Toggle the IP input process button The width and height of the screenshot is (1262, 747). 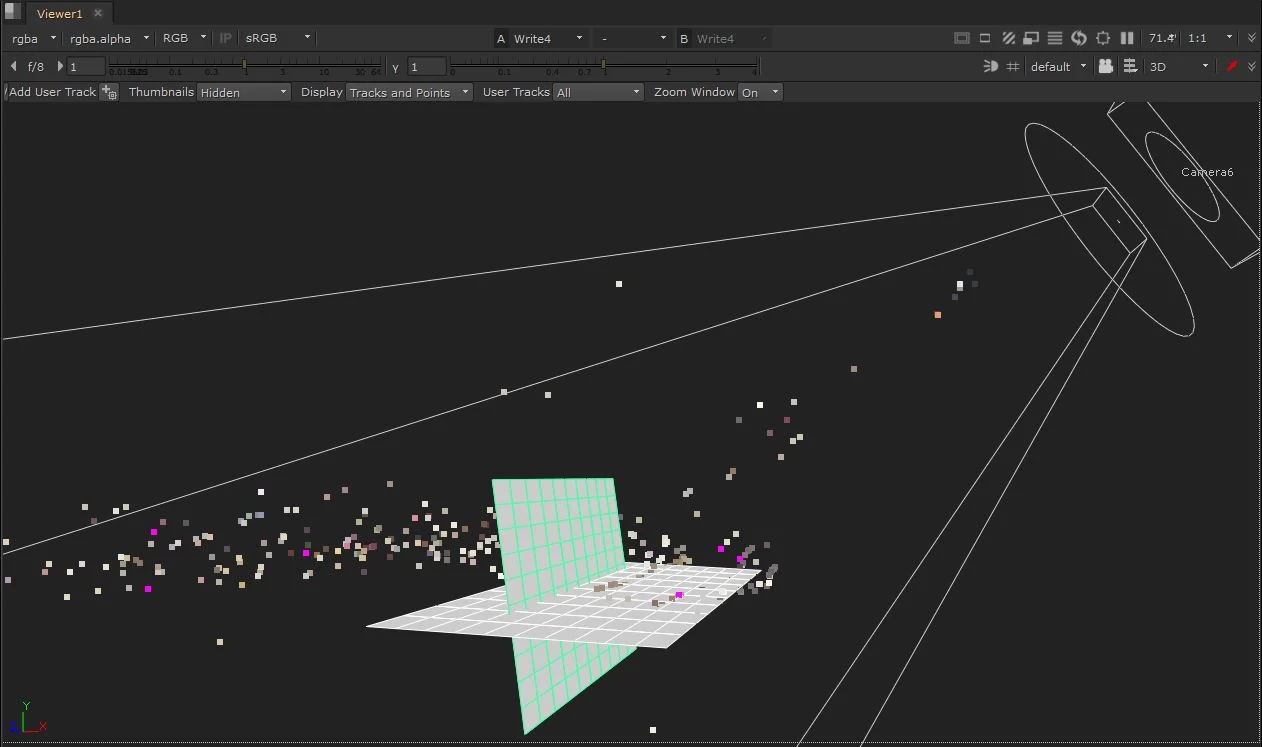(225, 38)
